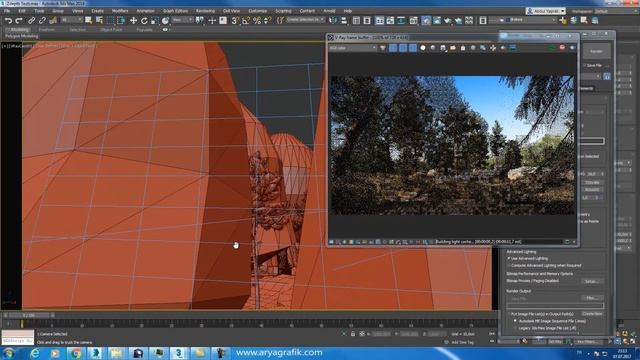Open dropdown in Render Setup top section
Image resolution: width=640 pixels, height=360 pixels.
(x=590, y=76)
